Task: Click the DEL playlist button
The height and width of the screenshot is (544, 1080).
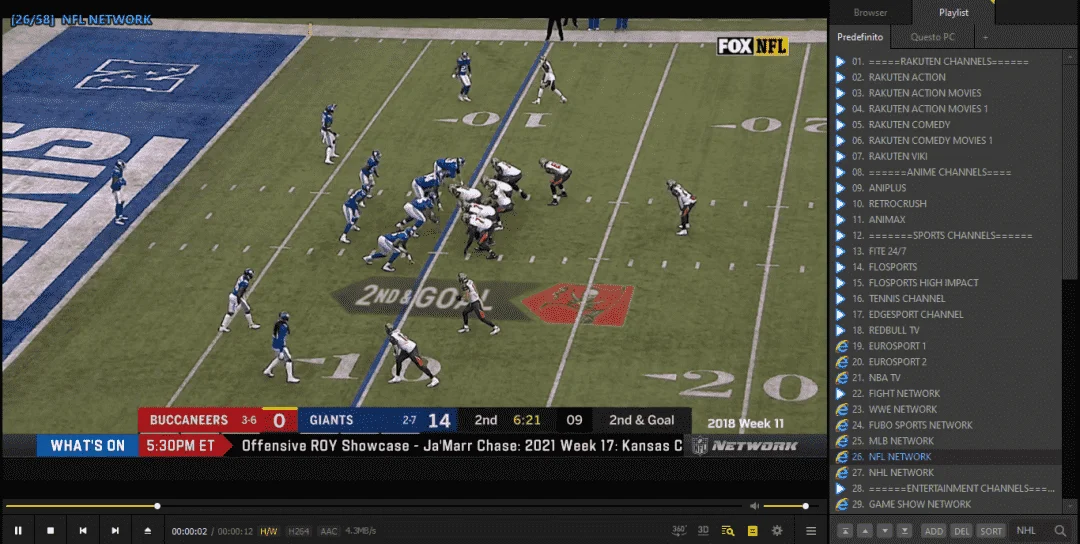Action: [x=962, y=531]
